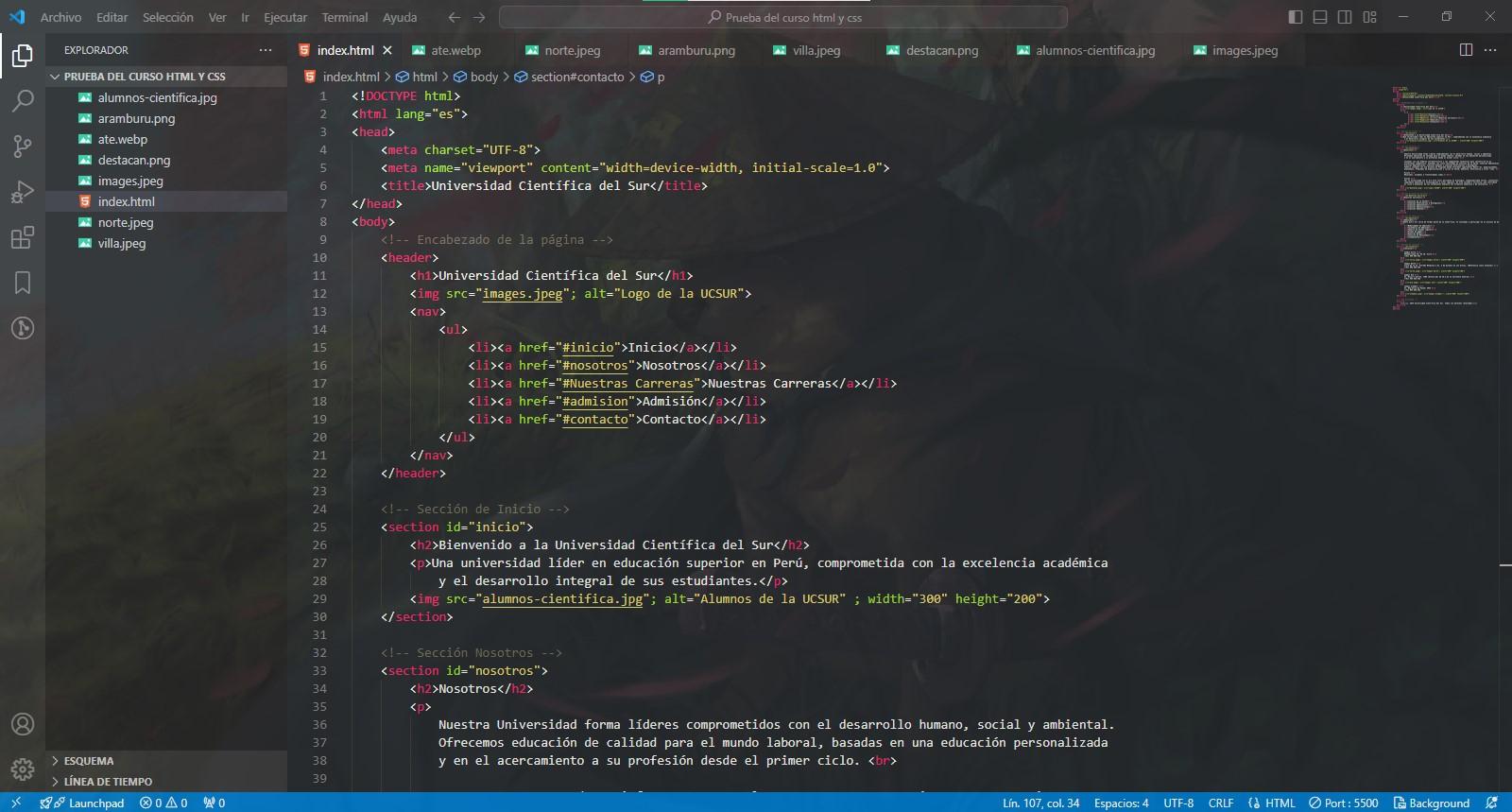The height and width of the screenshot is (812, 1512).
Task: Click the Port : 5500 Live Server button
Action: 1343,803
